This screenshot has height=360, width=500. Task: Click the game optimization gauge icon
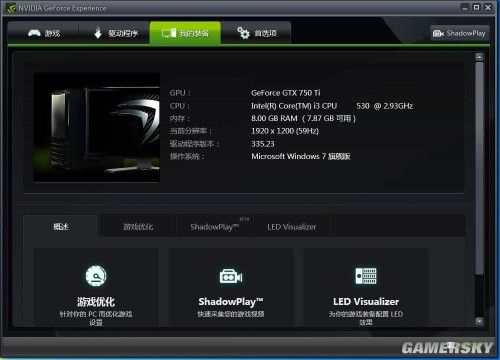click(x=96, y=276)
